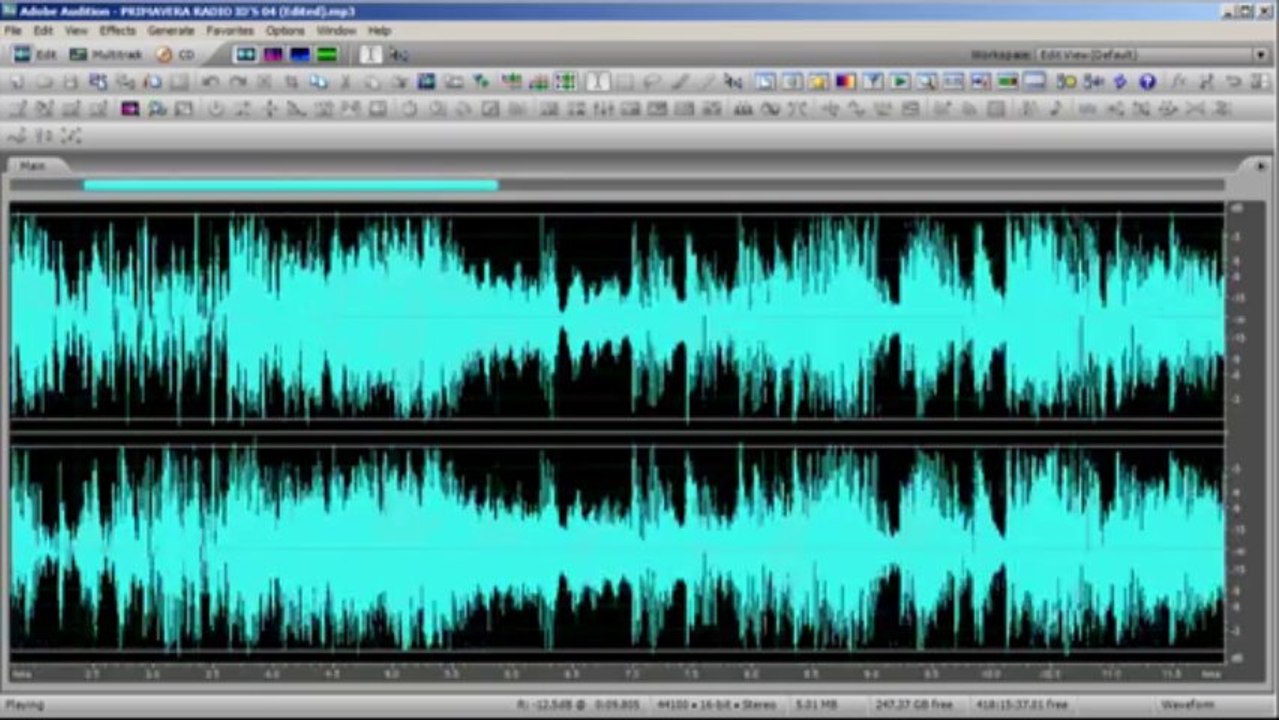Click the New file icon
The width and height of the screenshot is (1279, 720).
click(17, 82)
